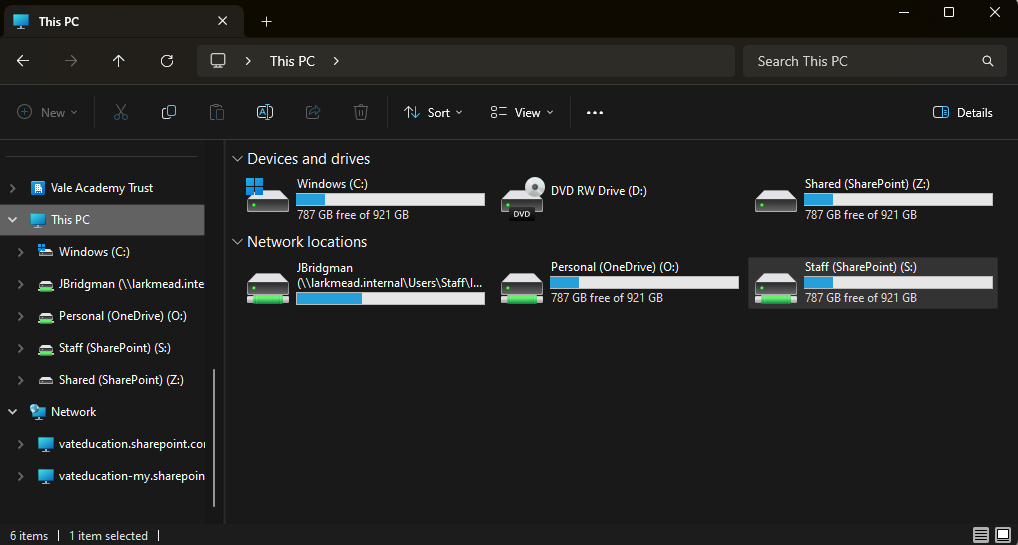Refresh the This PC view
Image resolution: width=1018 pixels, height=545 pixels.
pos(167,61)
